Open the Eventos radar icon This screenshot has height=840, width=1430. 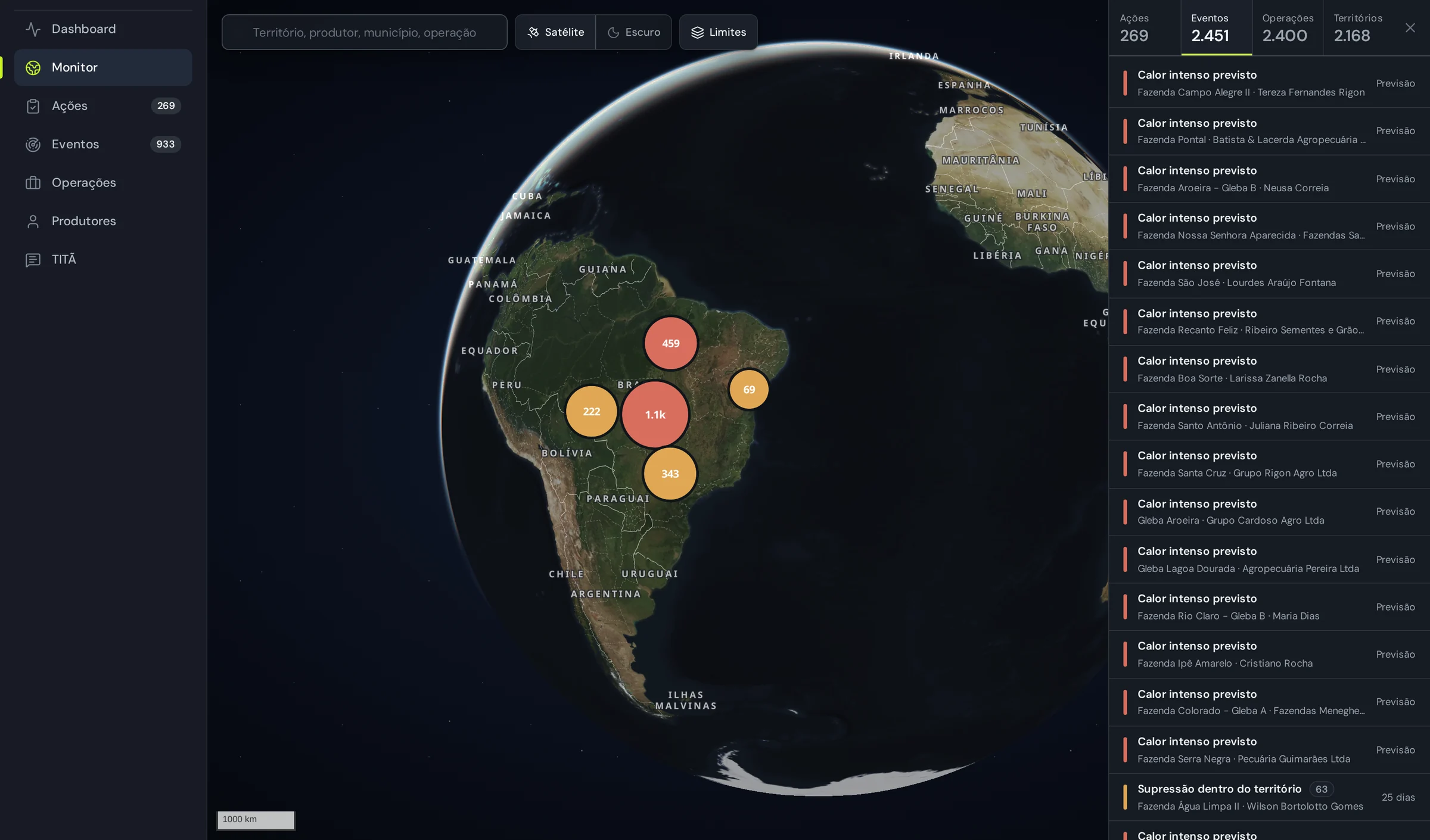[33, 144]
